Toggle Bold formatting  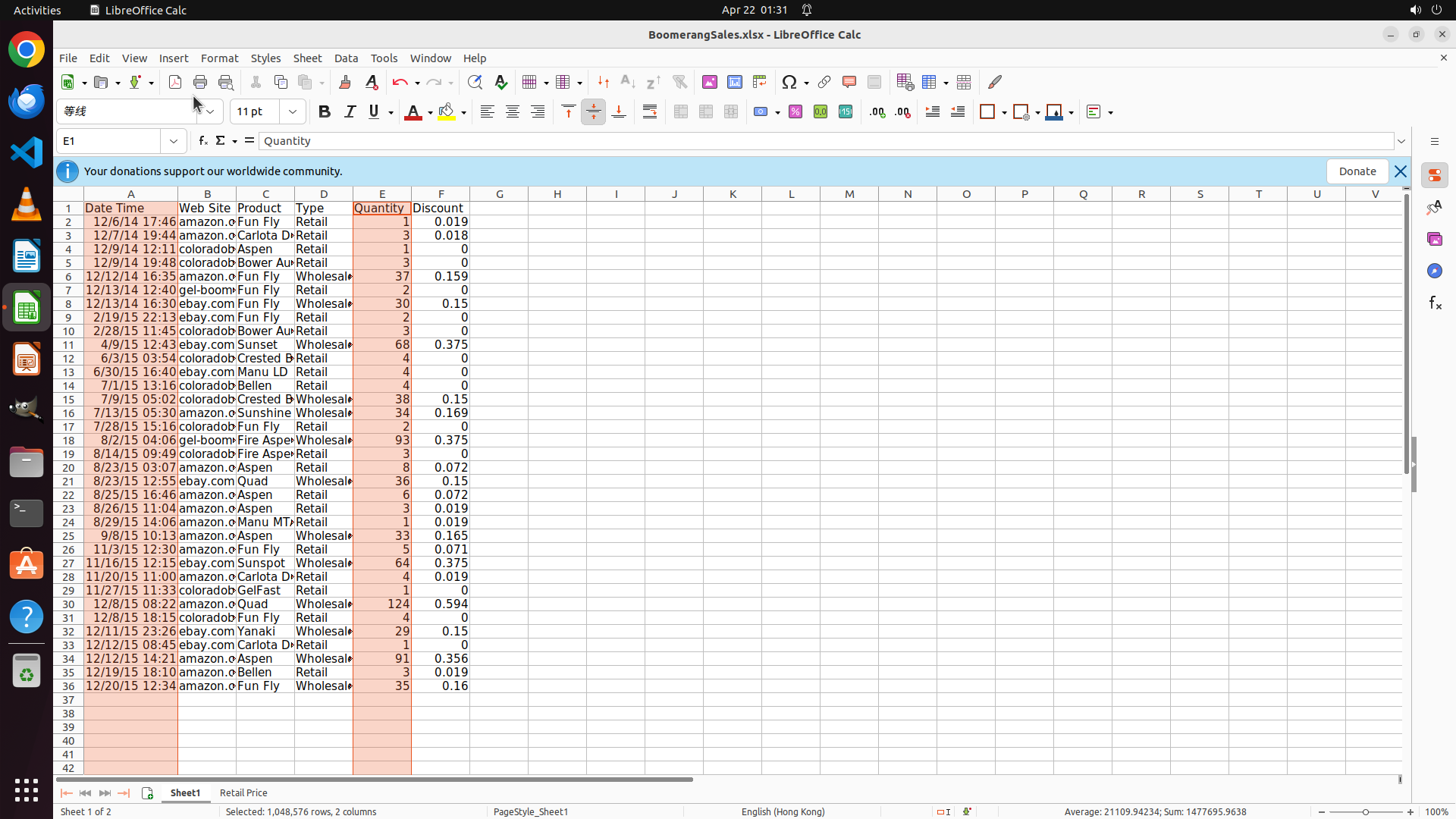tap(325, 112)
